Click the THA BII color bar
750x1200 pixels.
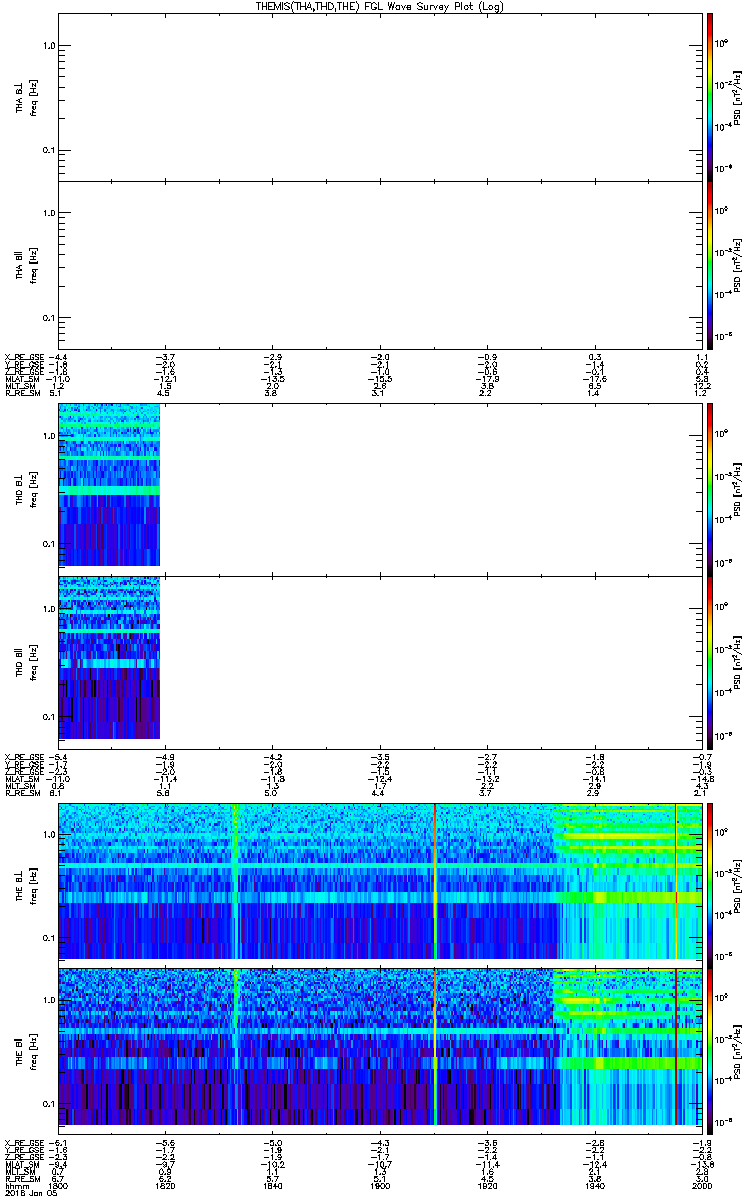709,264
